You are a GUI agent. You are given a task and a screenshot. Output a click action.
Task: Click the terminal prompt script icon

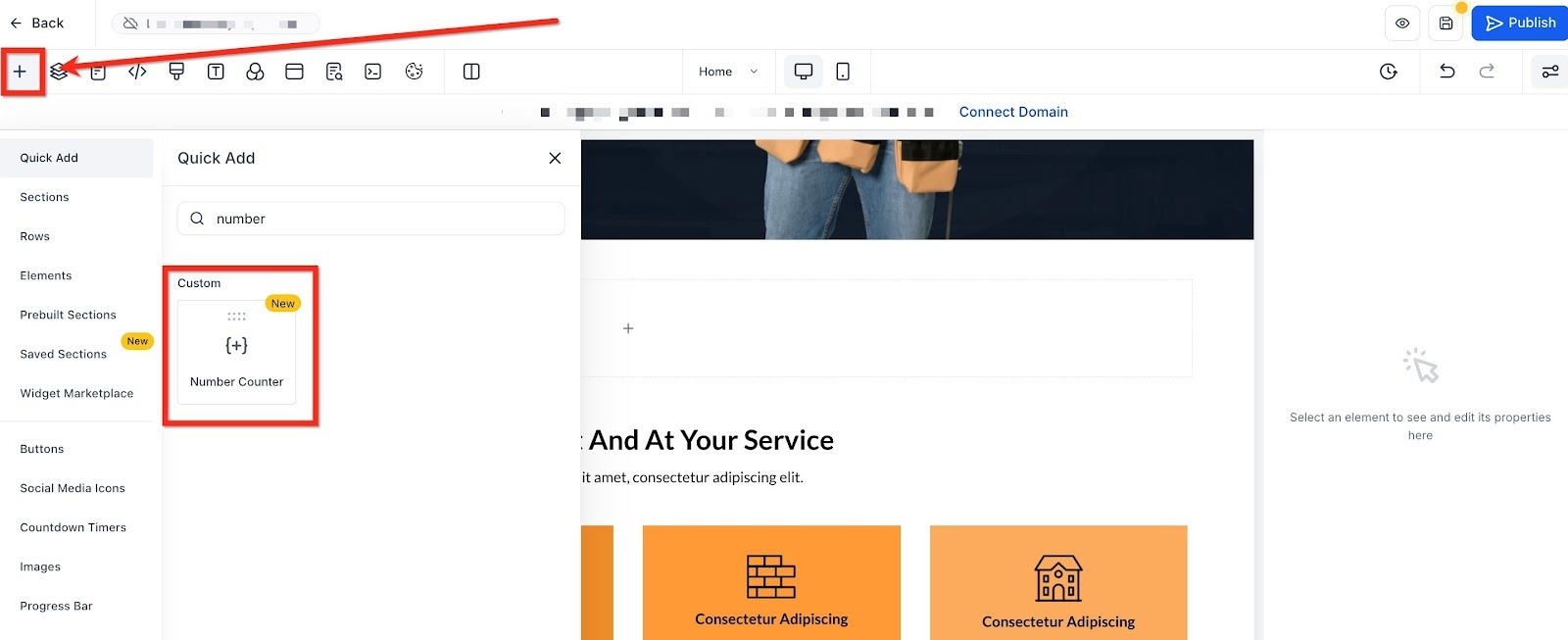pyautogui.click(x=373, y=72)
